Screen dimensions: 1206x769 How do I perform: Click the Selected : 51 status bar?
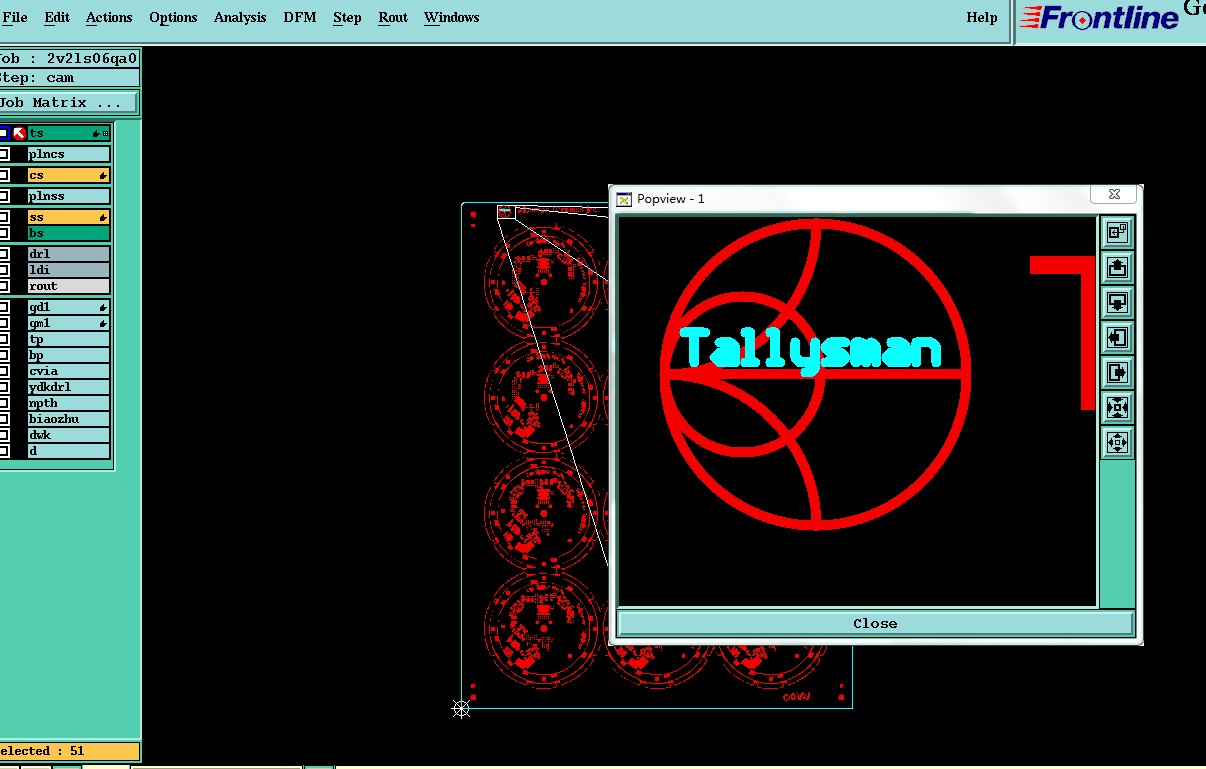[69, 751]
